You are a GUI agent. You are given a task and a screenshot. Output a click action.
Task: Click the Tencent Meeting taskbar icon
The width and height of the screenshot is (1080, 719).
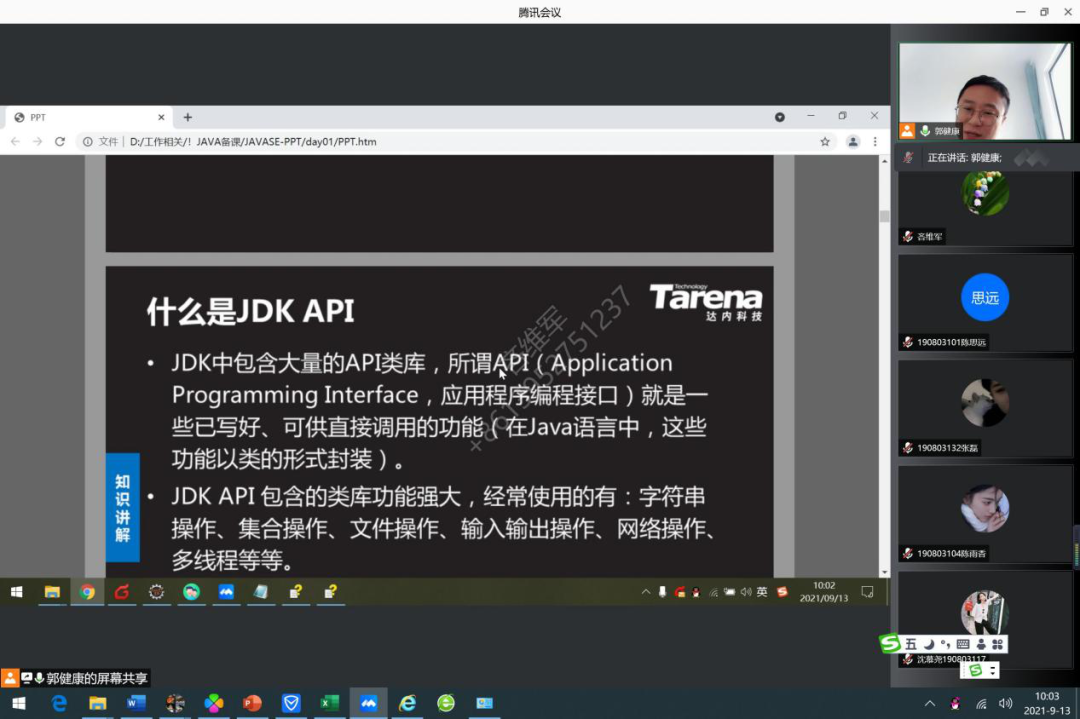click(x=368, y=703)
